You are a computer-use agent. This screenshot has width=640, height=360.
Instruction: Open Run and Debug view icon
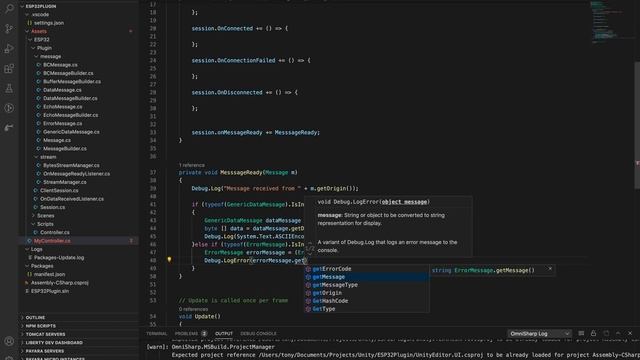coord(9,48)
